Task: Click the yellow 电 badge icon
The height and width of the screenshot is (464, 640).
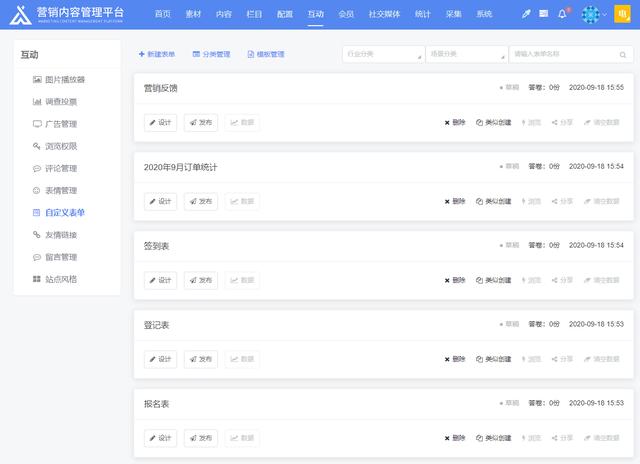Action: [620, 14]
